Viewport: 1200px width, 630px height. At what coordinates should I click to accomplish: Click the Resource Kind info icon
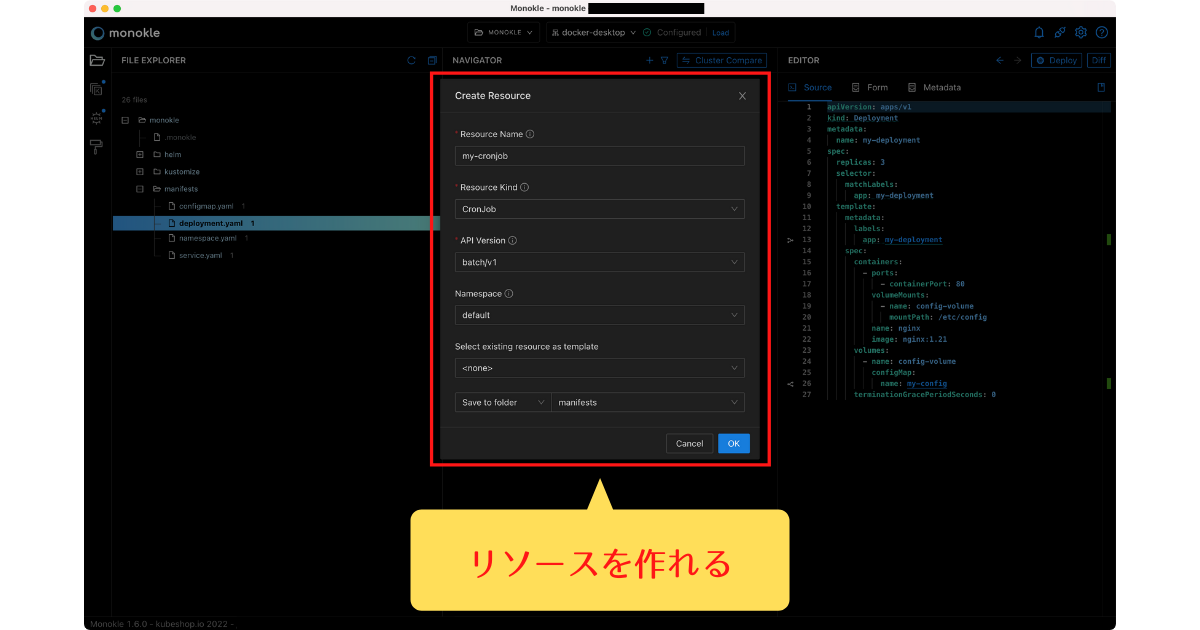point(525,187)
